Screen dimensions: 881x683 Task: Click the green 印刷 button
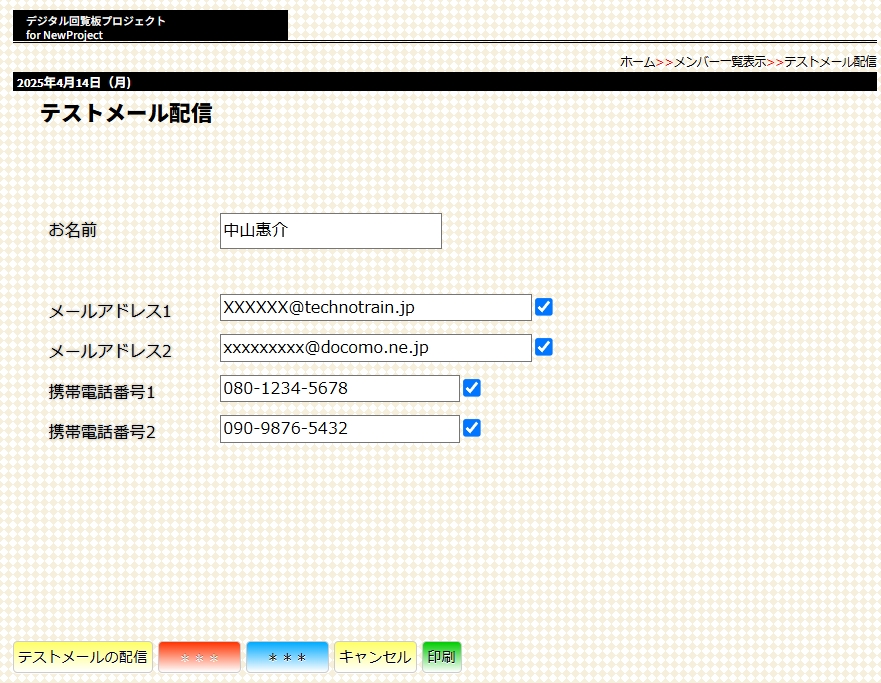(442, 657)
